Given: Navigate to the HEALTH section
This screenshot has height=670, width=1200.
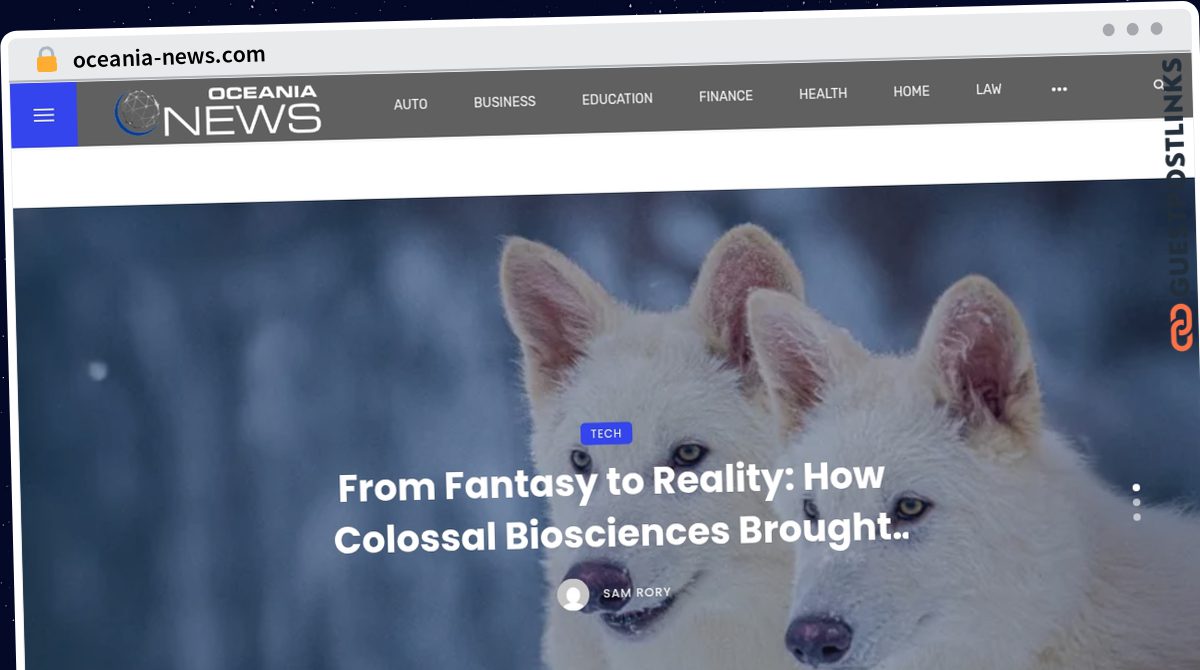Looking at the screenshot, I should tap(823, 93).
